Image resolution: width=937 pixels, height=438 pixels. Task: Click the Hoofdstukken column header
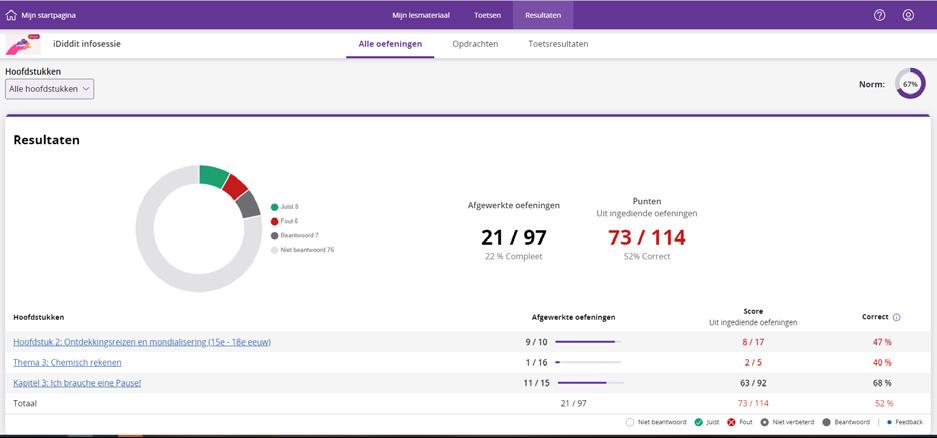pyautogui.click(x=39, y=317)
